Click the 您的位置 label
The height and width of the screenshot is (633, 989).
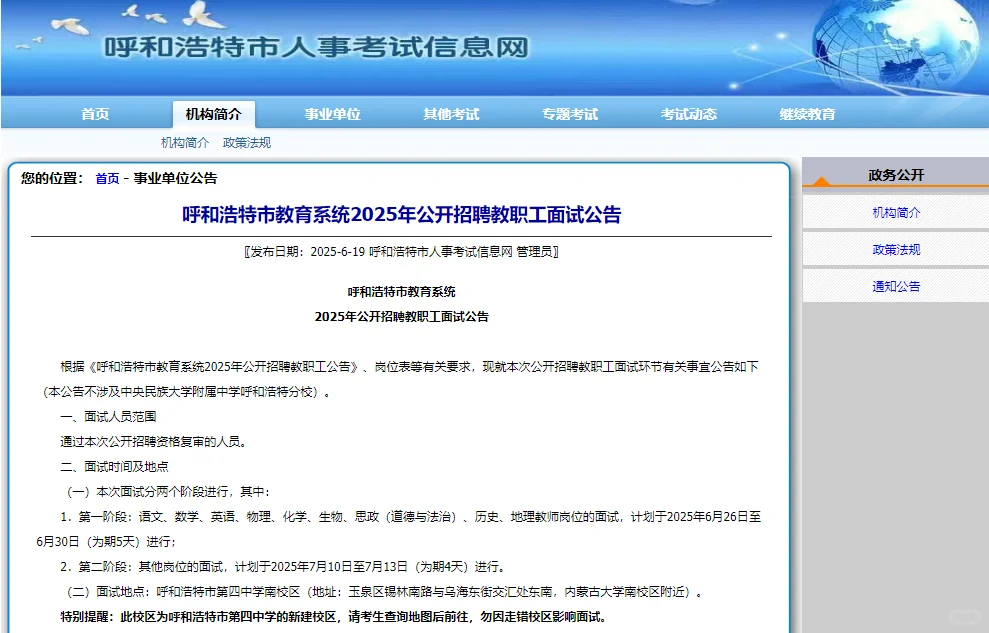52,178
